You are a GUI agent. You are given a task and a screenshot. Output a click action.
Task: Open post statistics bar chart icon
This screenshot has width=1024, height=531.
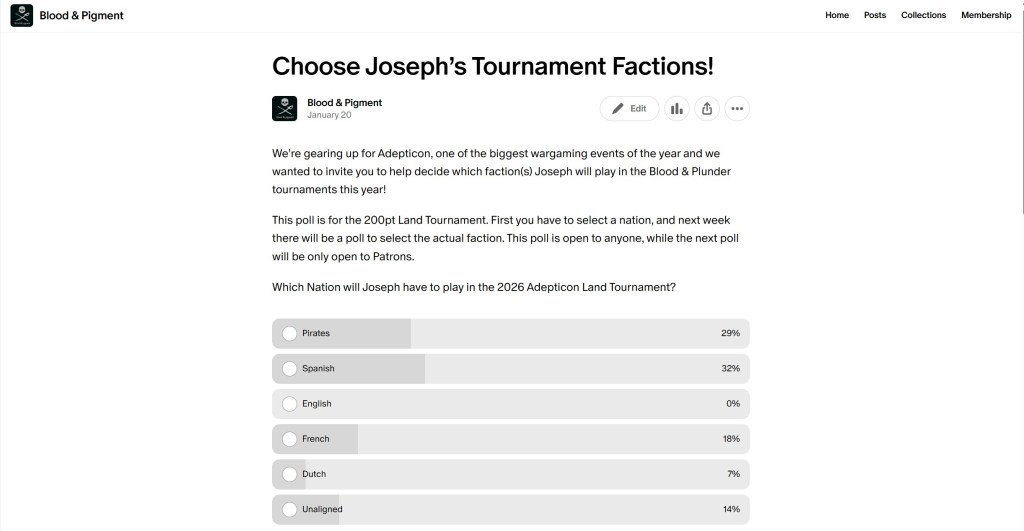coord(677,109)
